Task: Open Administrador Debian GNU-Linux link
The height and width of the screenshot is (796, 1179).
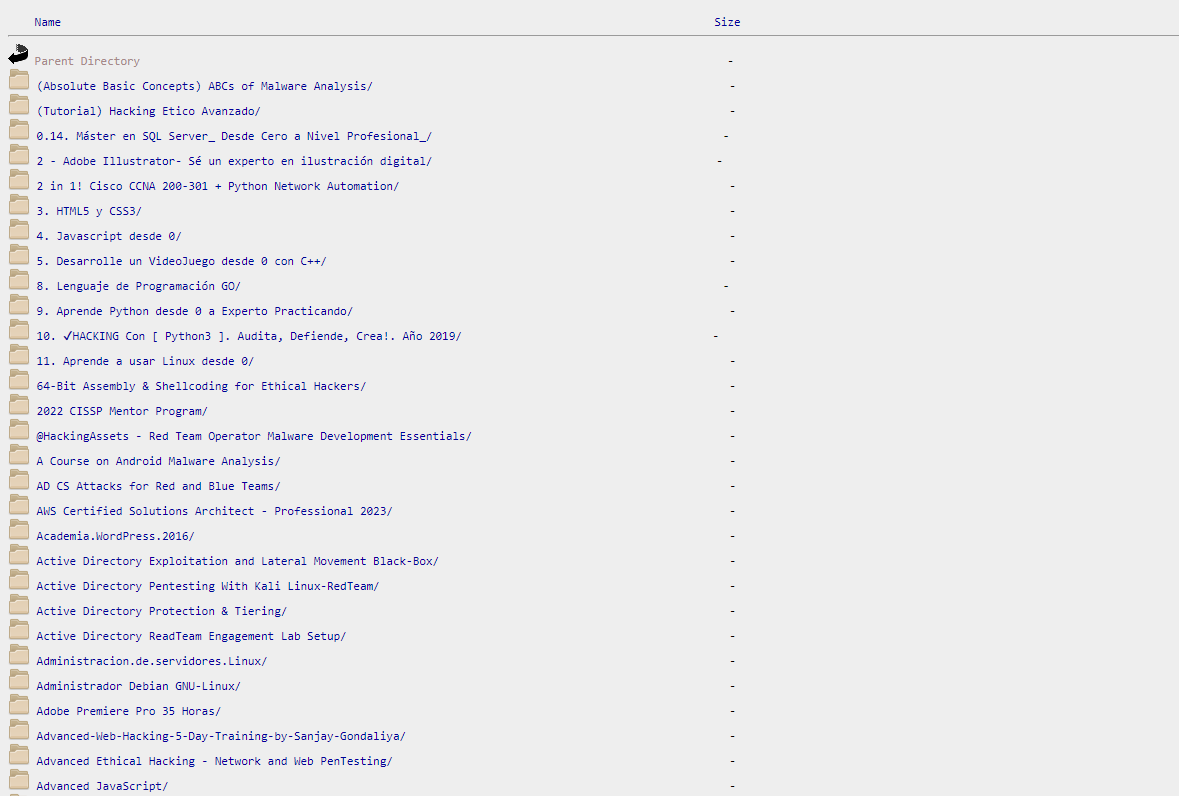Action: [138, 686]
